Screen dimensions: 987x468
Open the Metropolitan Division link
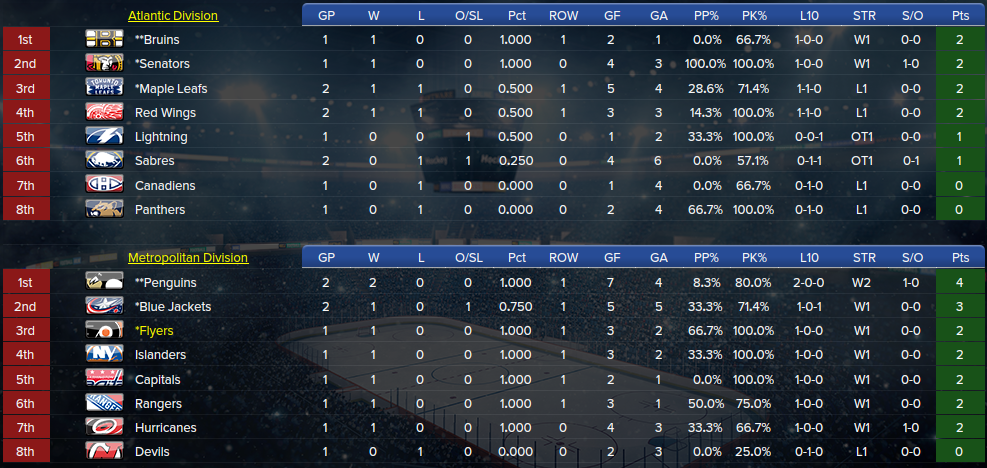188,258
